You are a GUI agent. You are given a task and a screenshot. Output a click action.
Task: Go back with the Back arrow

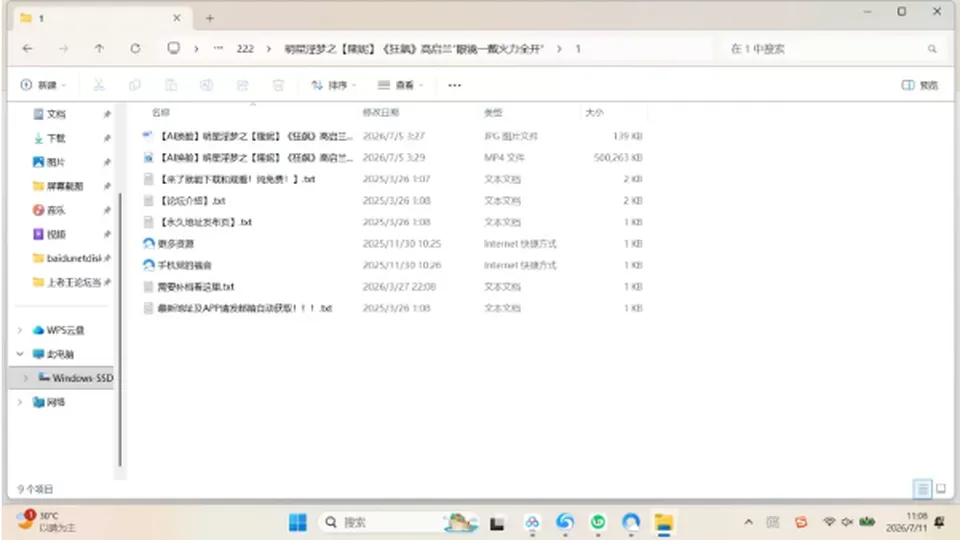click(28, 48)
